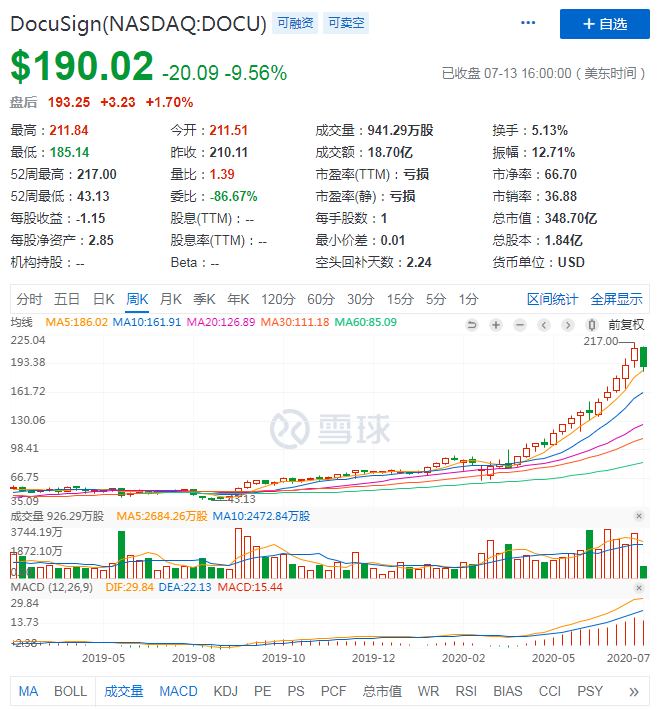Viewport: 661px width, 710px height.
Task: Enable the WR indicator
Action: tap(428, 691)
